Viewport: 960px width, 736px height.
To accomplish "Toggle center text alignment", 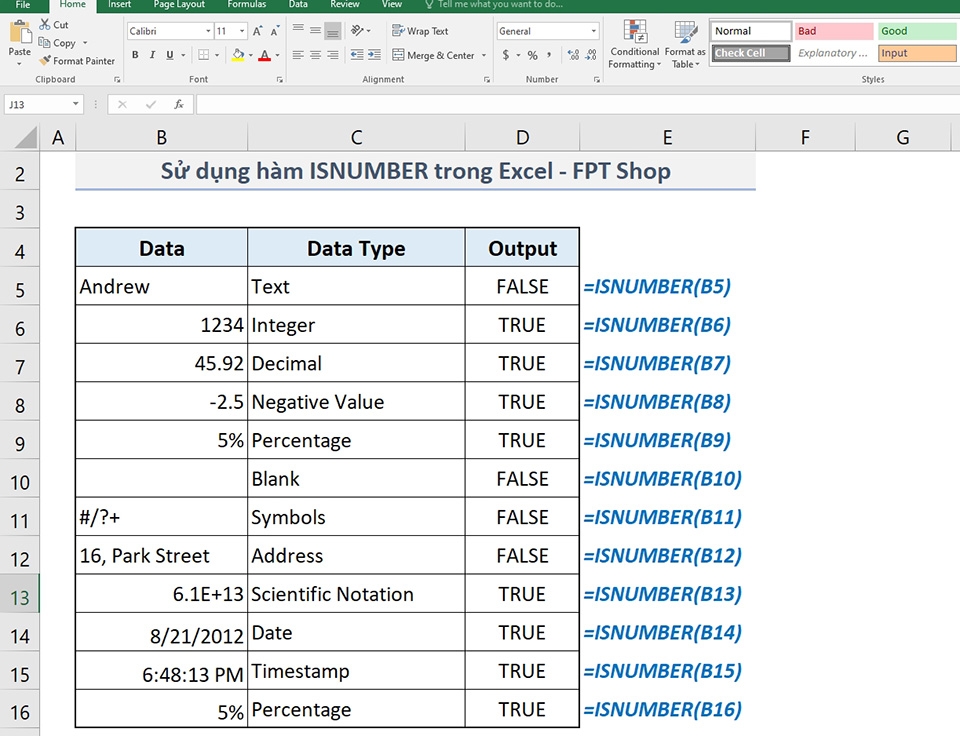I will coord(315,56).
